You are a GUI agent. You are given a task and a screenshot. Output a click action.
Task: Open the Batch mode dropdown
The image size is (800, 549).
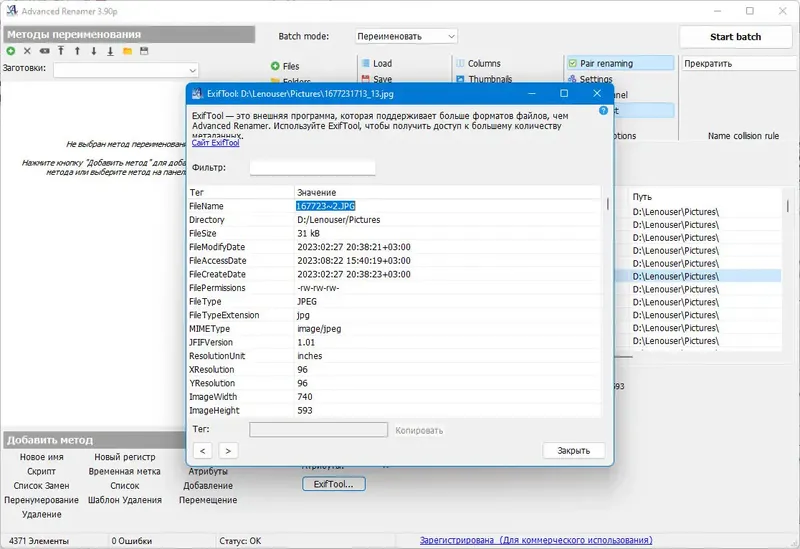(x=406, y=36)
